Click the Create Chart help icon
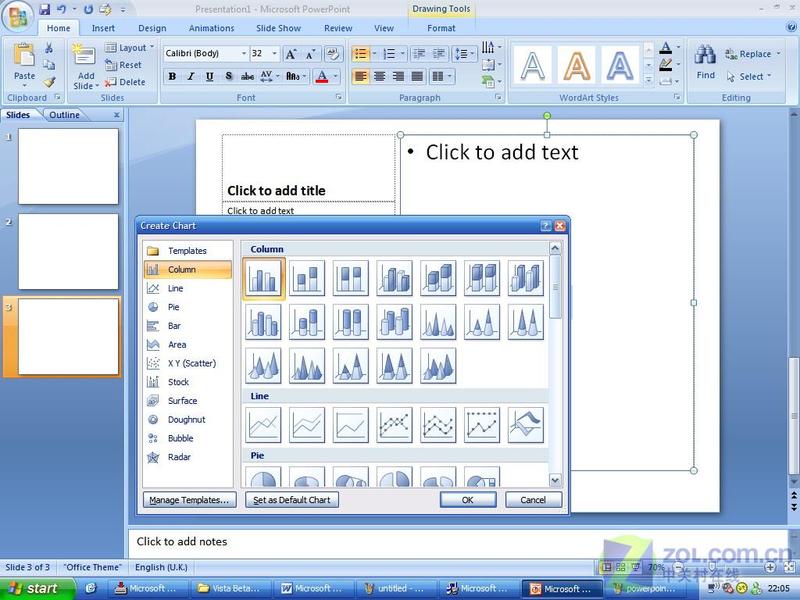The image size is (800, 600). [545, 226]
